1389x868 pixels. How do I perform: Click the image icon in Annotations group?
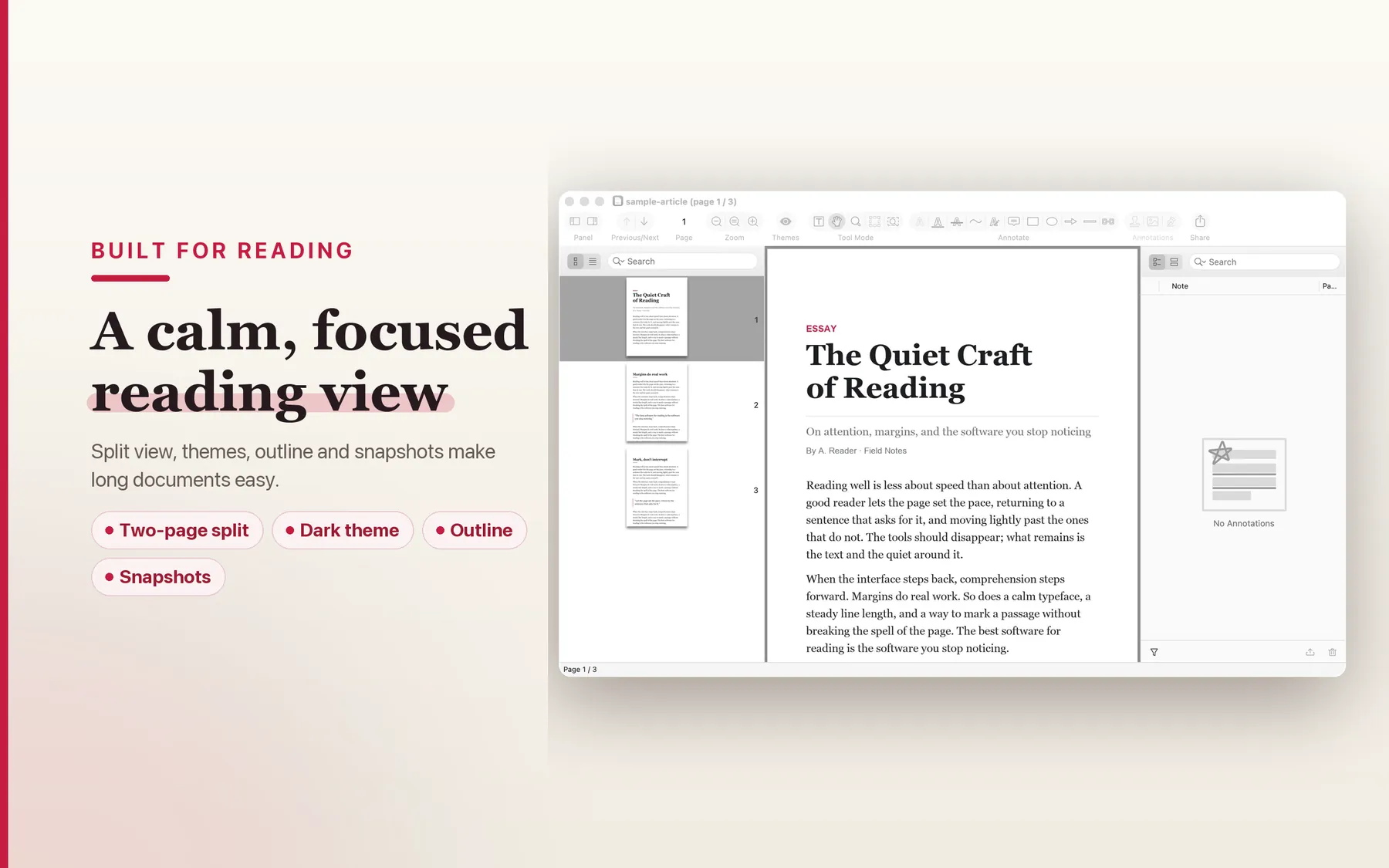tap(1153, 221)
